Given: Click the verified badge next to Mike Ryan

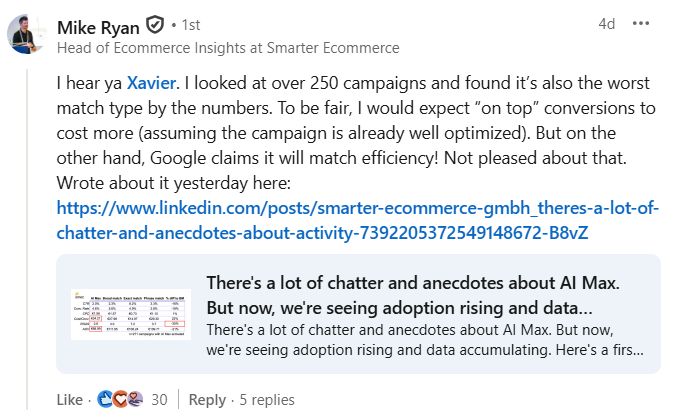Looking at the screenshot, I should pos(155,25).
